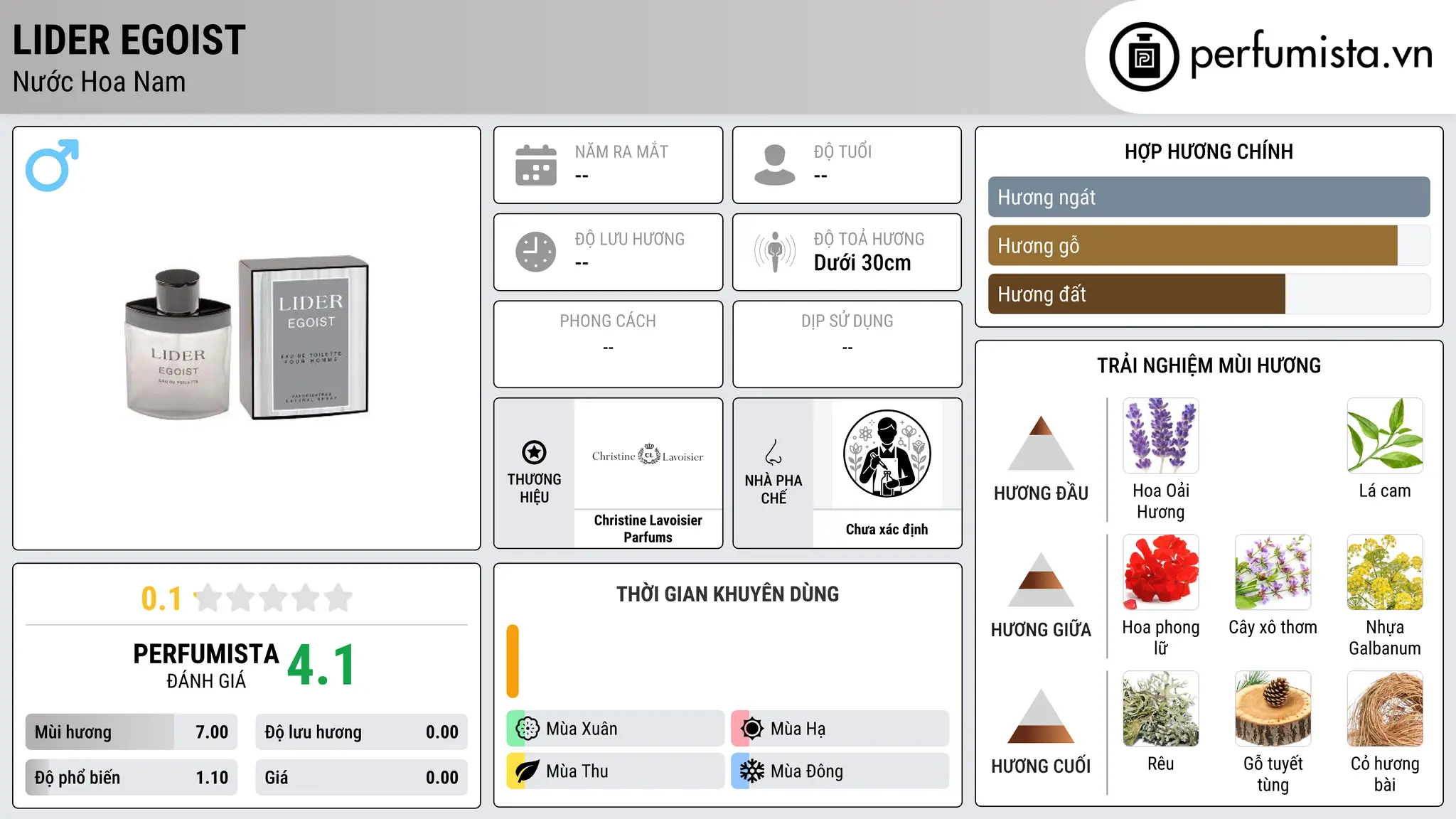The image size is (1456, 819).
Task: Open the Christine Lavoisier brand logo
Action: click(x=648, y=455)
